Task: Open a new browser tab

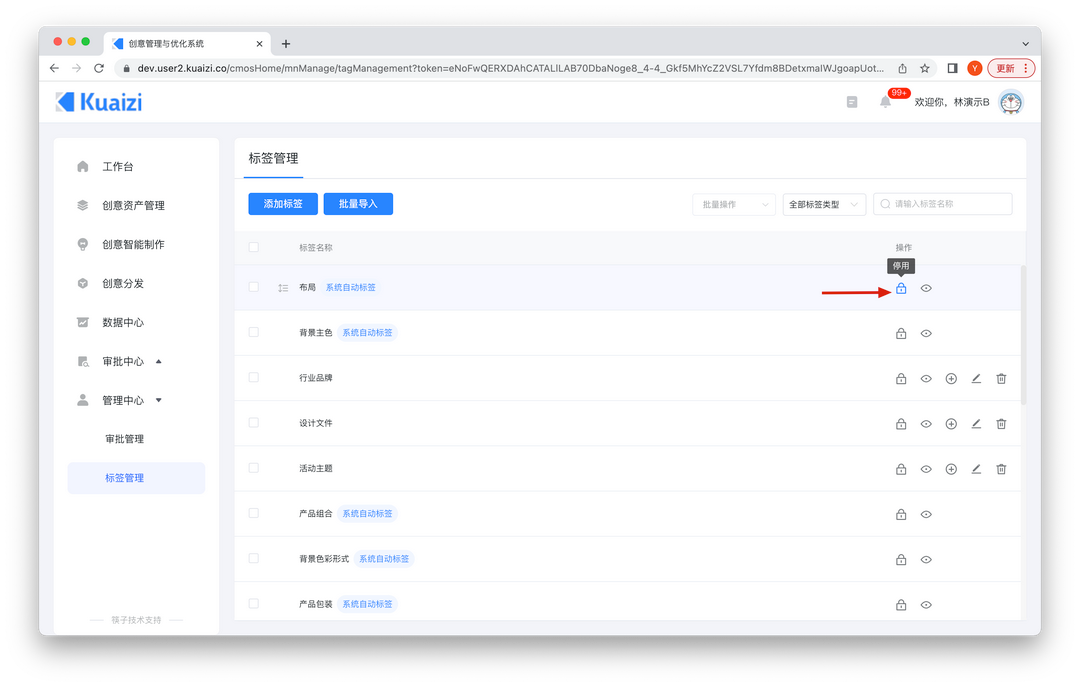Action: coord(286,43)
